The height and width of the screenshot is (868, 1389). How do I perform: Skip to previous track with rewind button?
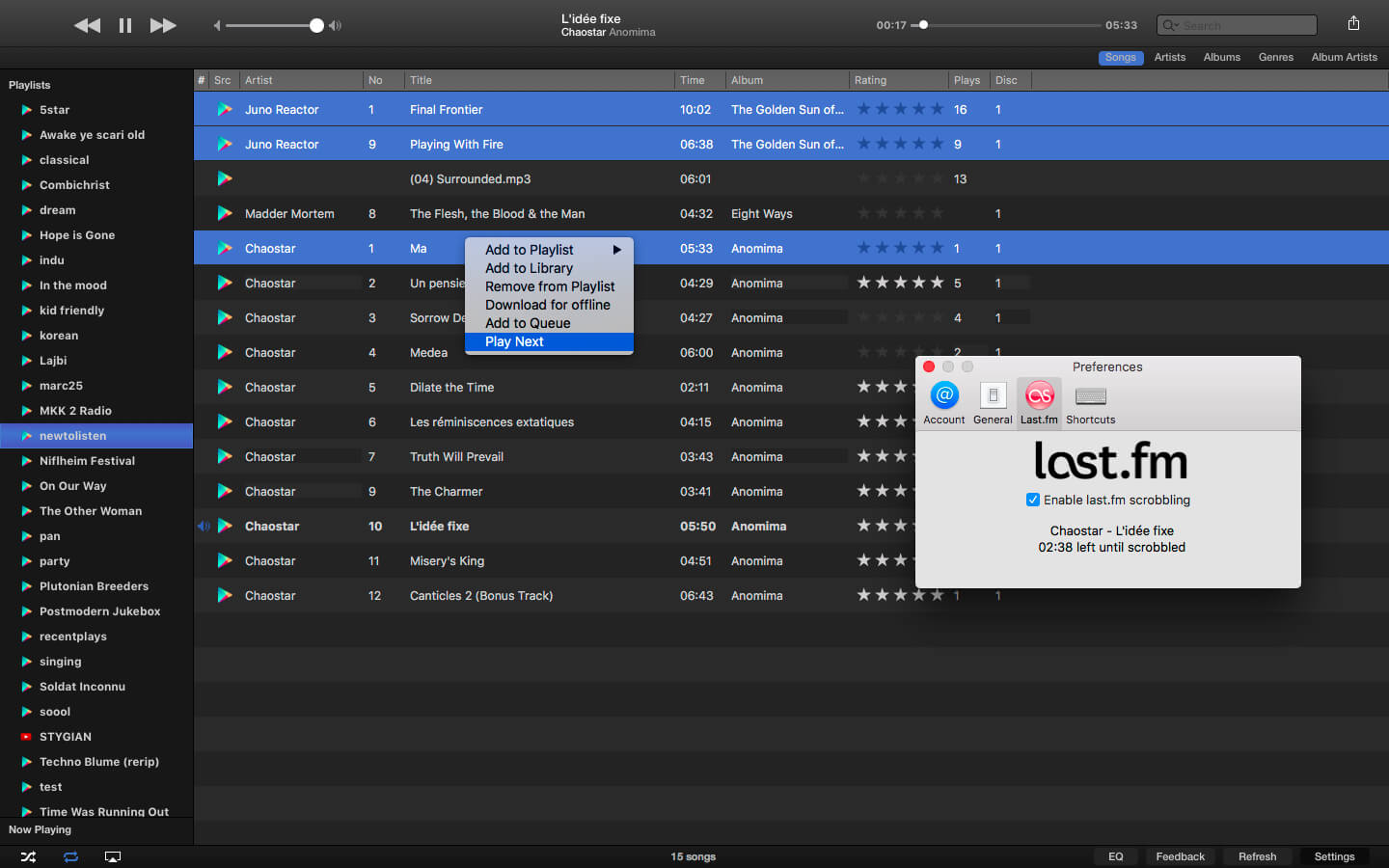pyautogui.click(x=87, y=26)
